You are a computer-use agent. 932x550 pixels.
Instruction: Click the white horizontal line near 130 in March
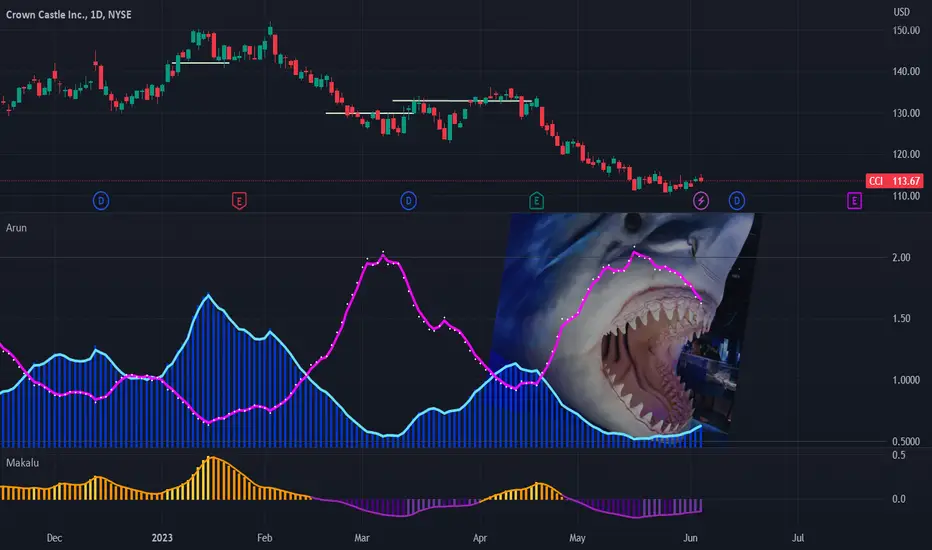pyautogui.click(x=369, y=112)
